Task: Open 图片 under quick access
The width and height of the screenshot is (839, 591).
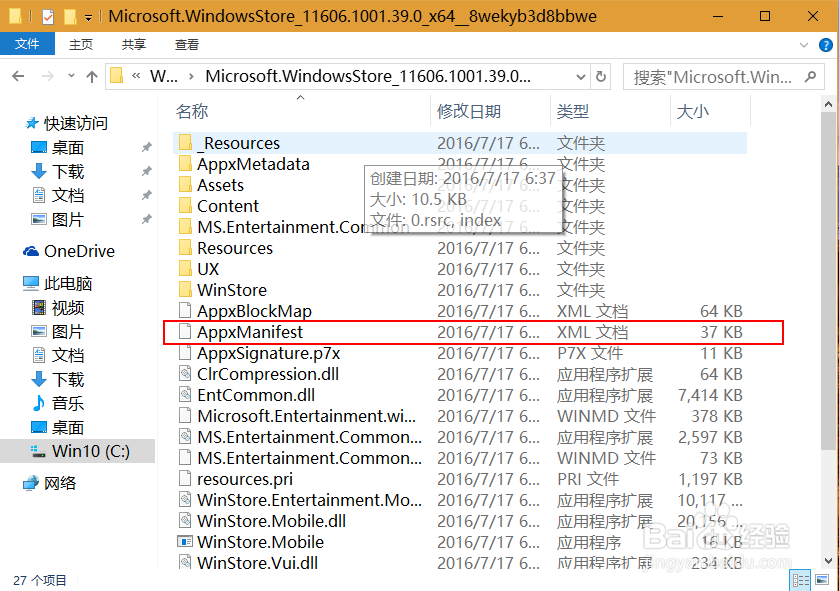Action: (x=67, y=219)
